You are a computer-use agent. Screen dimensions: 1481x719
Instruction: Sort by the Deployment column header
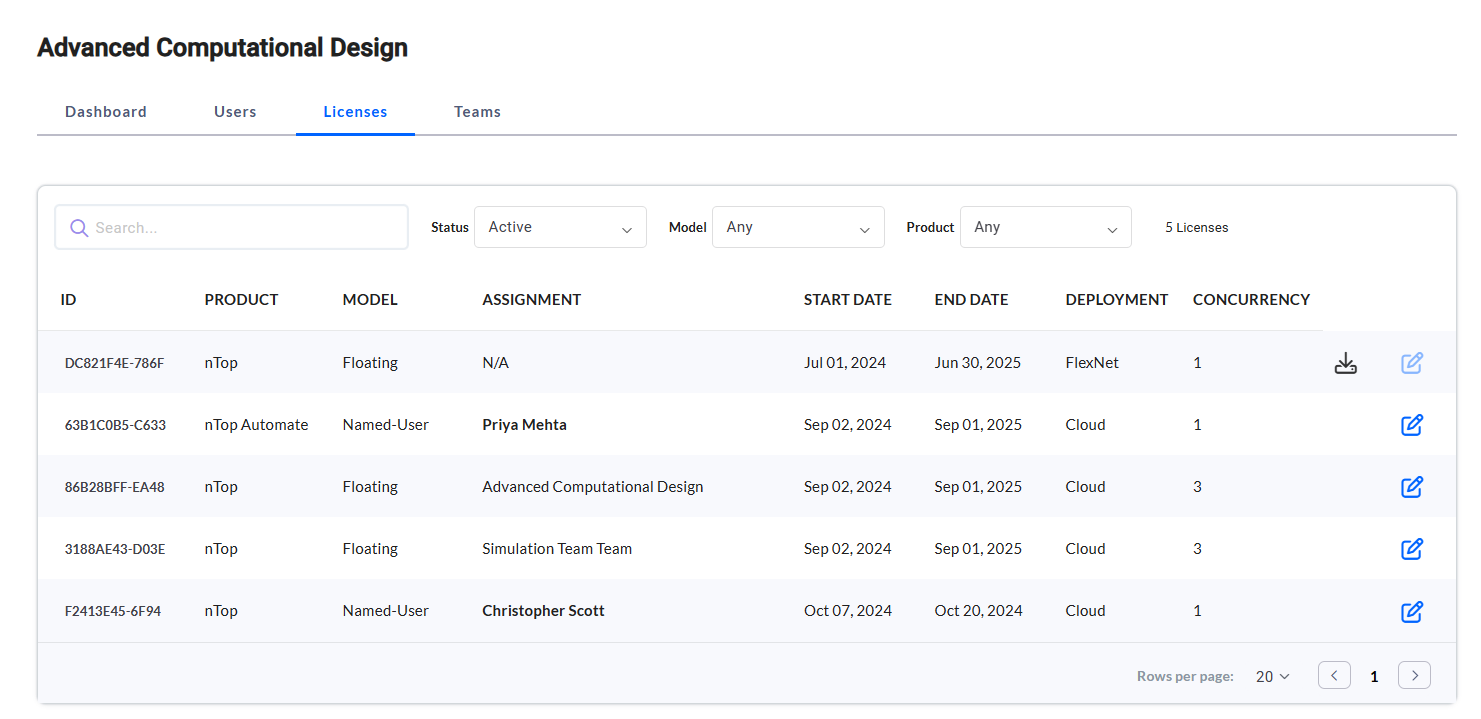[x=1116, y=300]
